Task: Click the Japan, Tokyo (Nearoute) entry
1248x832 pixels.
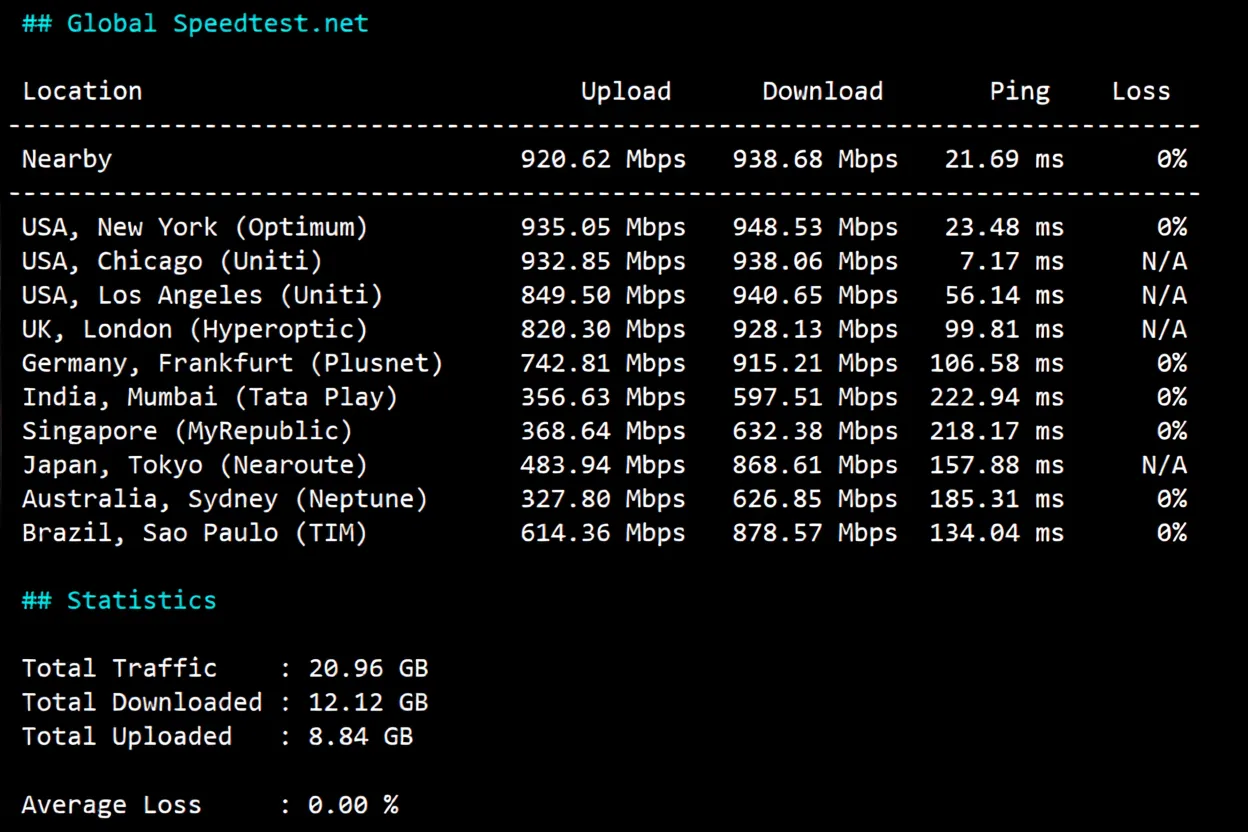Action: click(194, 464)
